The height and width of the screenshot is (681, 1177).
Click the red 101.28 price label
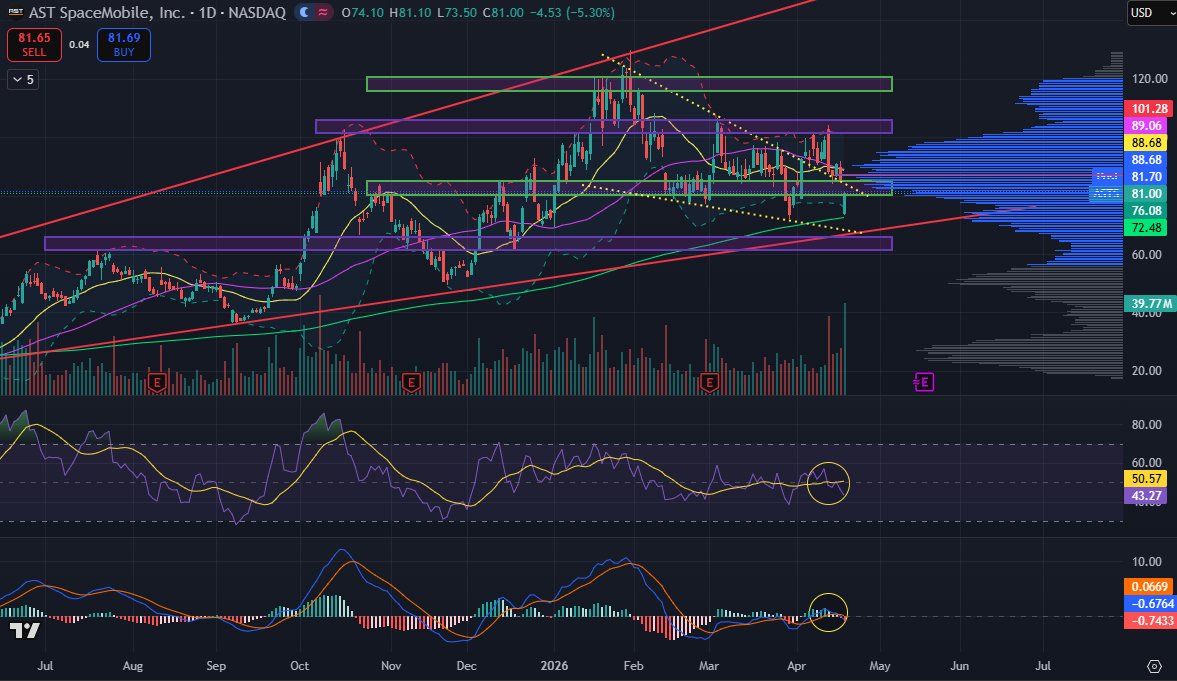point(1150,109)
